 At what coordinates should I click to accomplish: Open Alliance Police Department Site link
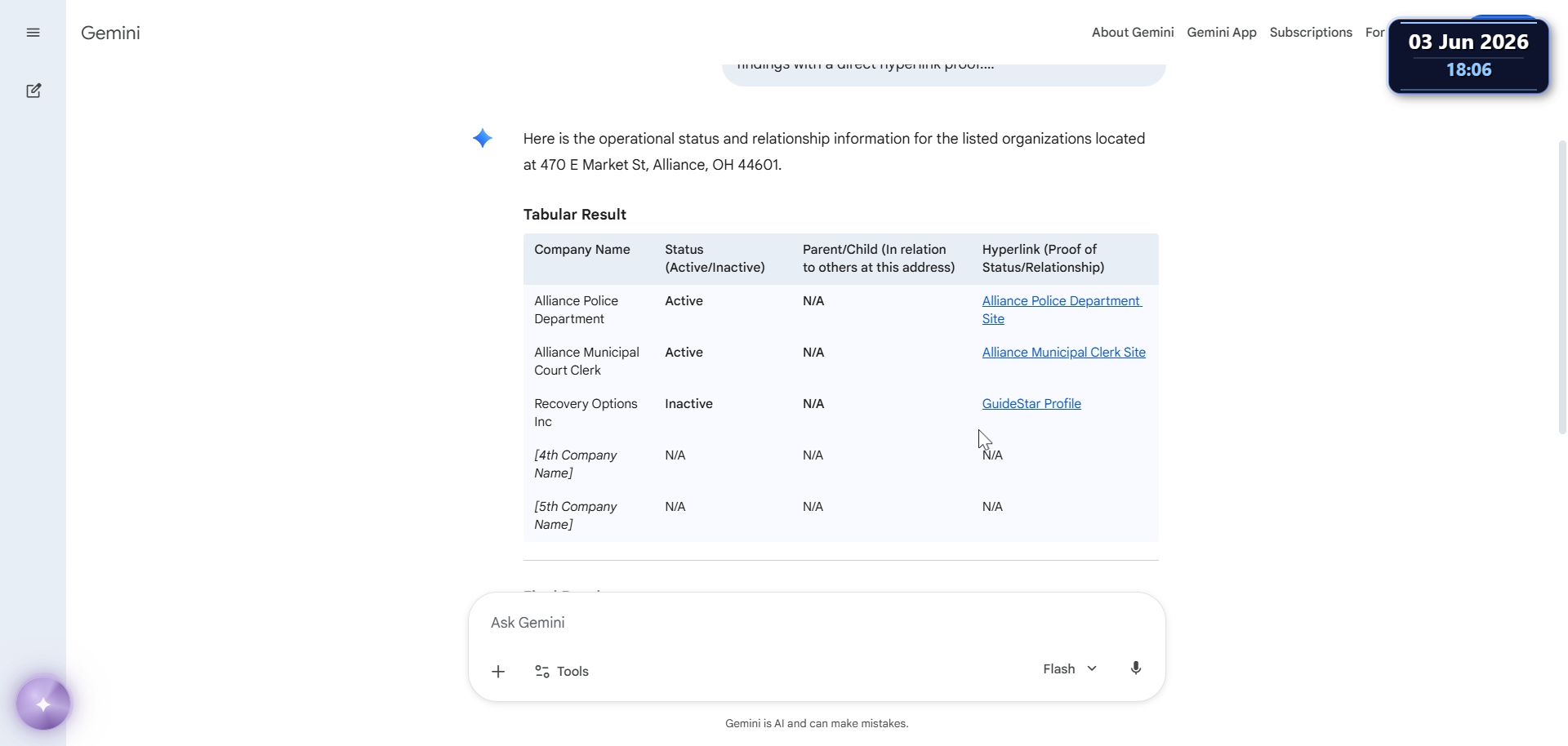click(1062, 310)
